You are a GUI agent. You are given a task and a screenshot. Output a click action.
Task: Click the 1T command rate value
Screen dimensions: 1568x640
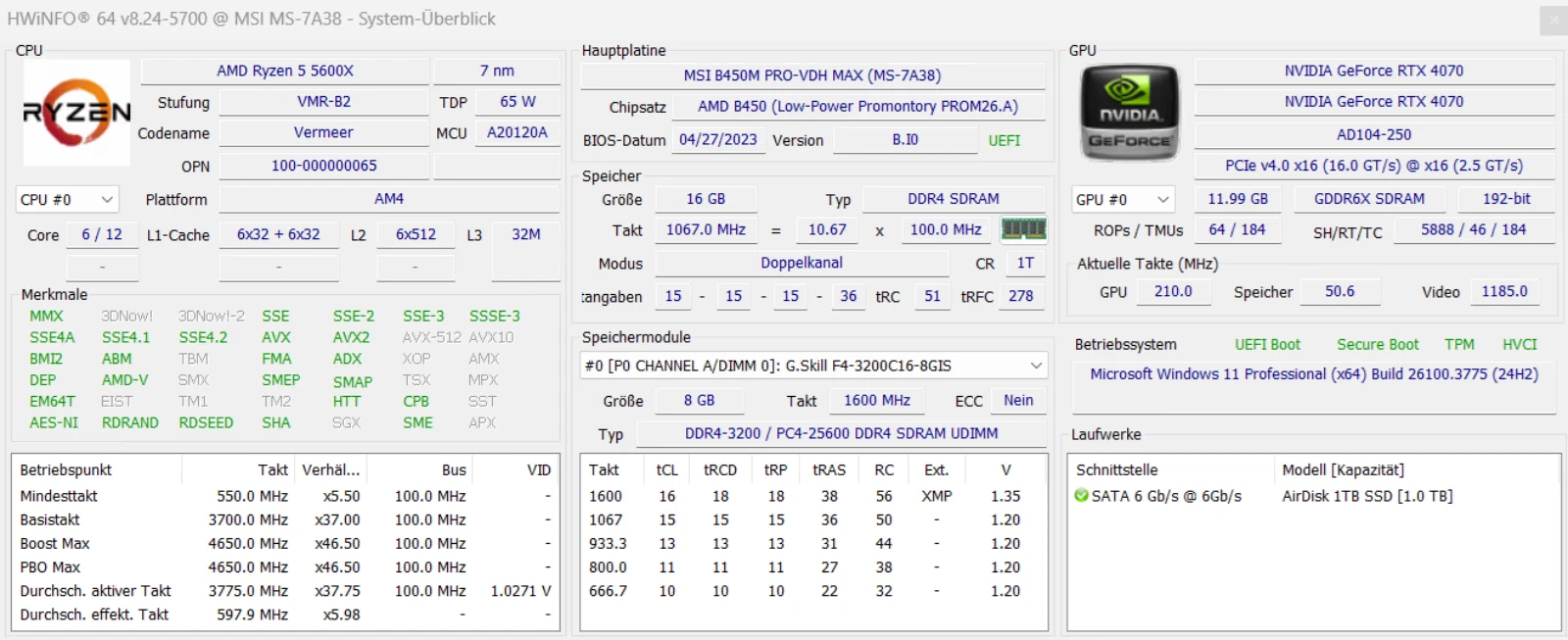[x=1025, y=264]
